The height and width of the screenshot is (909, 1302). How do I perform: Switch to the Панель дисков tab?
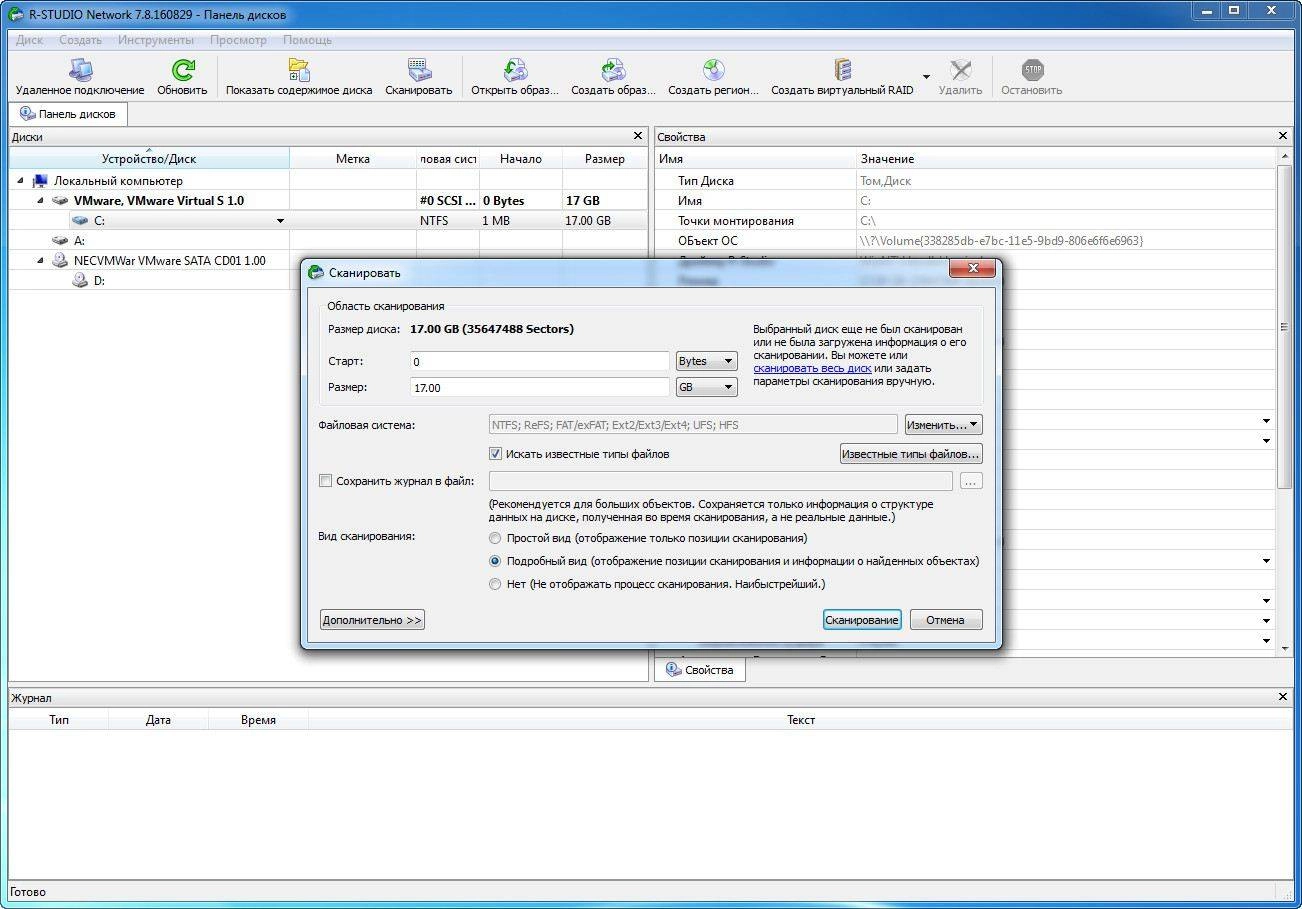(x=68, y=114)
